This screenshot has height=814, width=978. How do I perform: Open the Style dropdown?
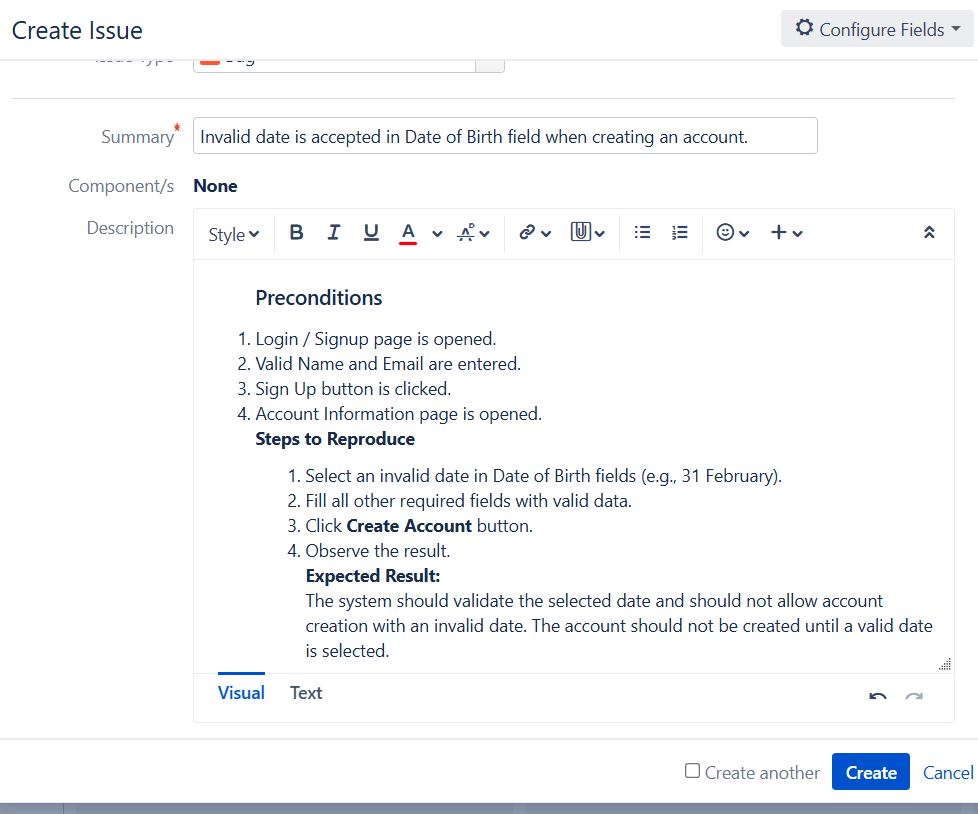point(233,235)
